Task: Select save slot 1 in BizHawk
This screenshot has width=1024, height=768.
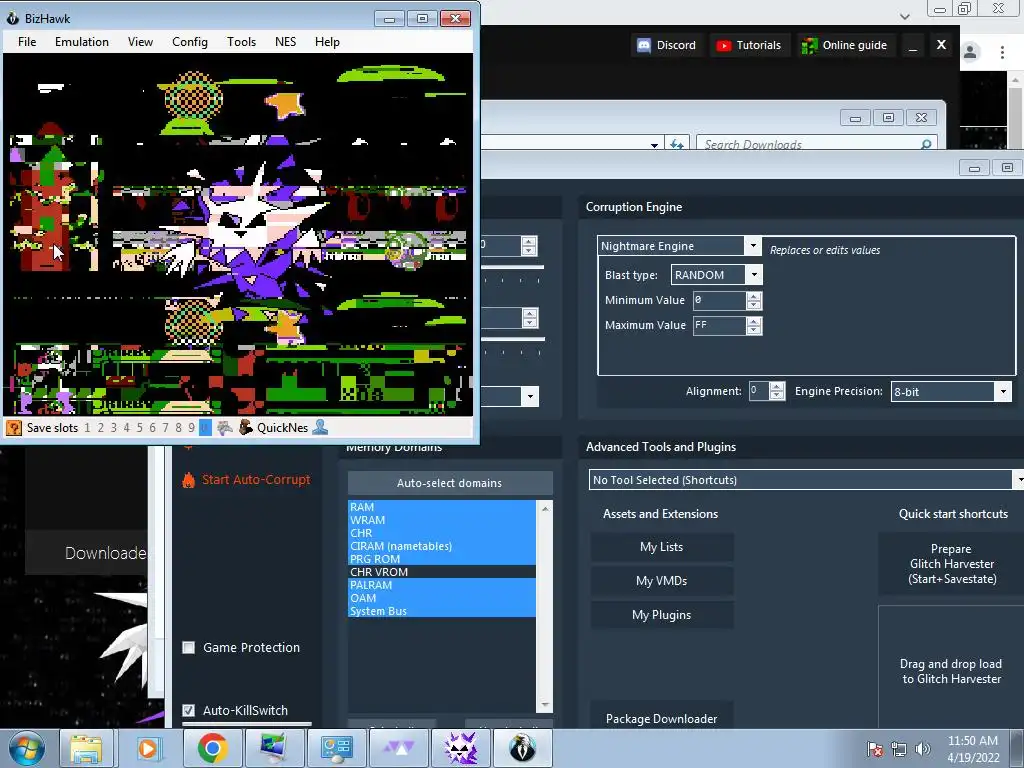Action: [88, 428]
